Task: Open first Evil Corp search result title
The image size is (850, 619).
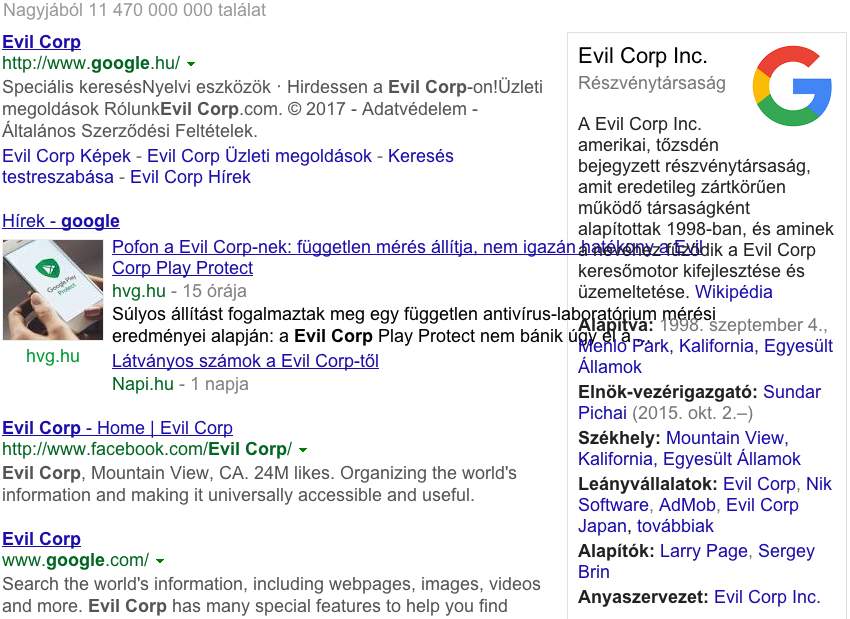Action: [x=41, y=42]
